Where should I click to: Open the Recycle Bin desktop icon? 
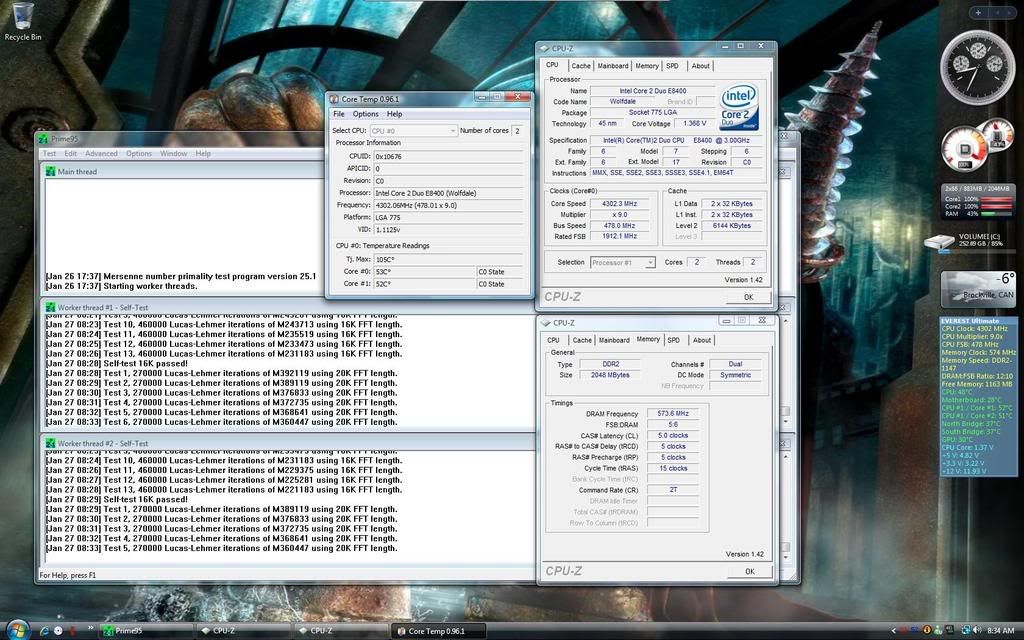(x=22, y=22)
